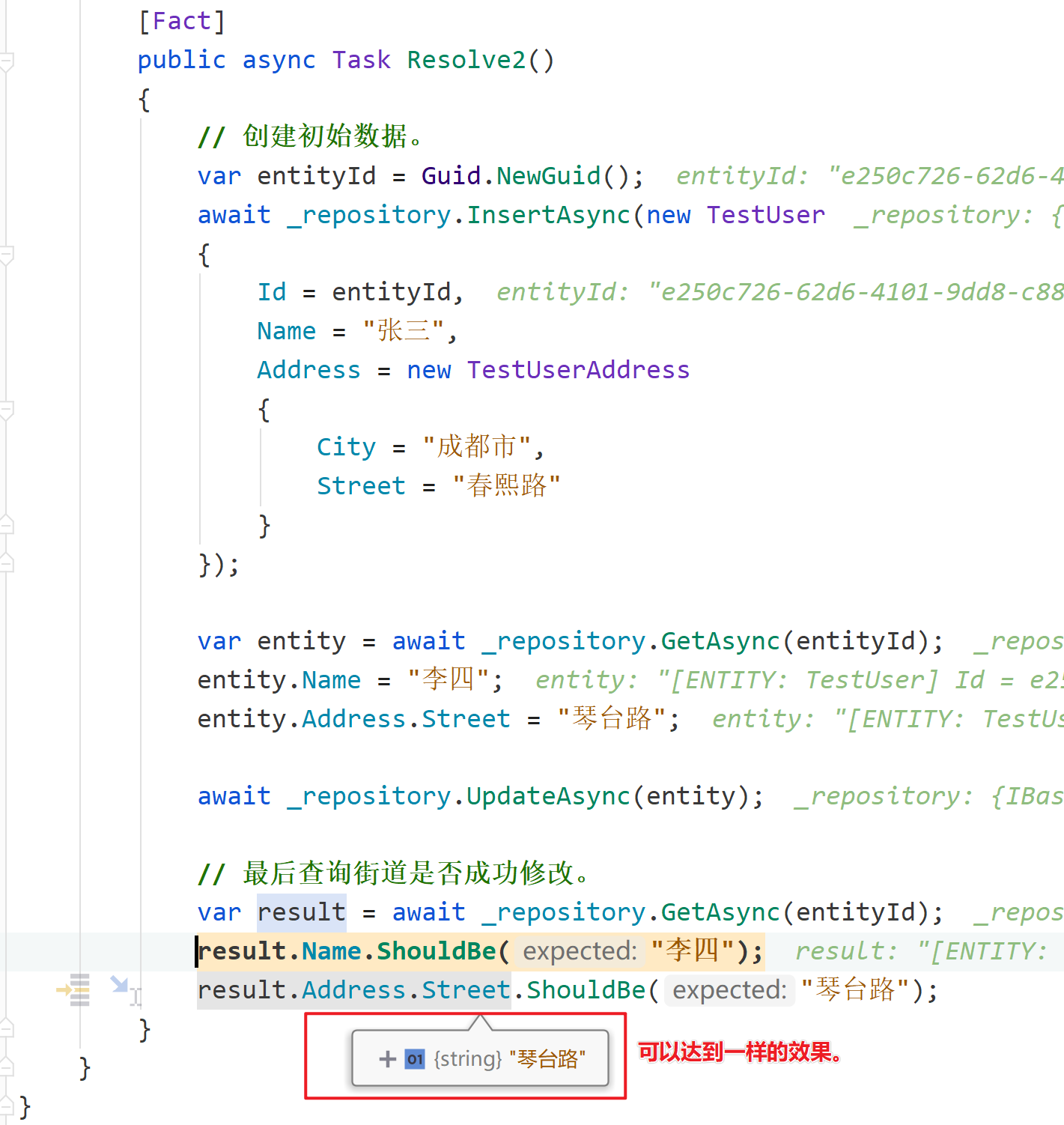Click the 'Task' return type
Image resolution: width=1064 pixels, height=1125 pixels.
362,60
